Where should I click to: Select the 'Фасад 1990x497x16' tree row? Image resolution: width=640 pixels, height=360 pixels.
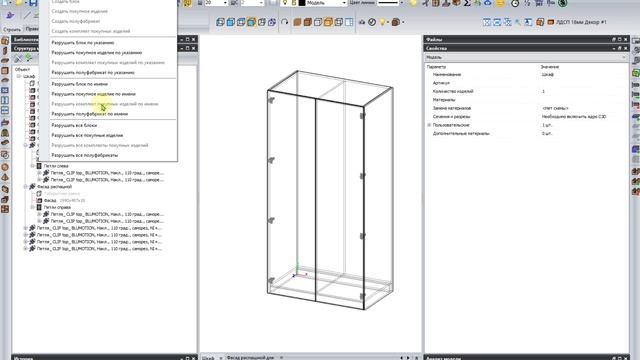64,200
